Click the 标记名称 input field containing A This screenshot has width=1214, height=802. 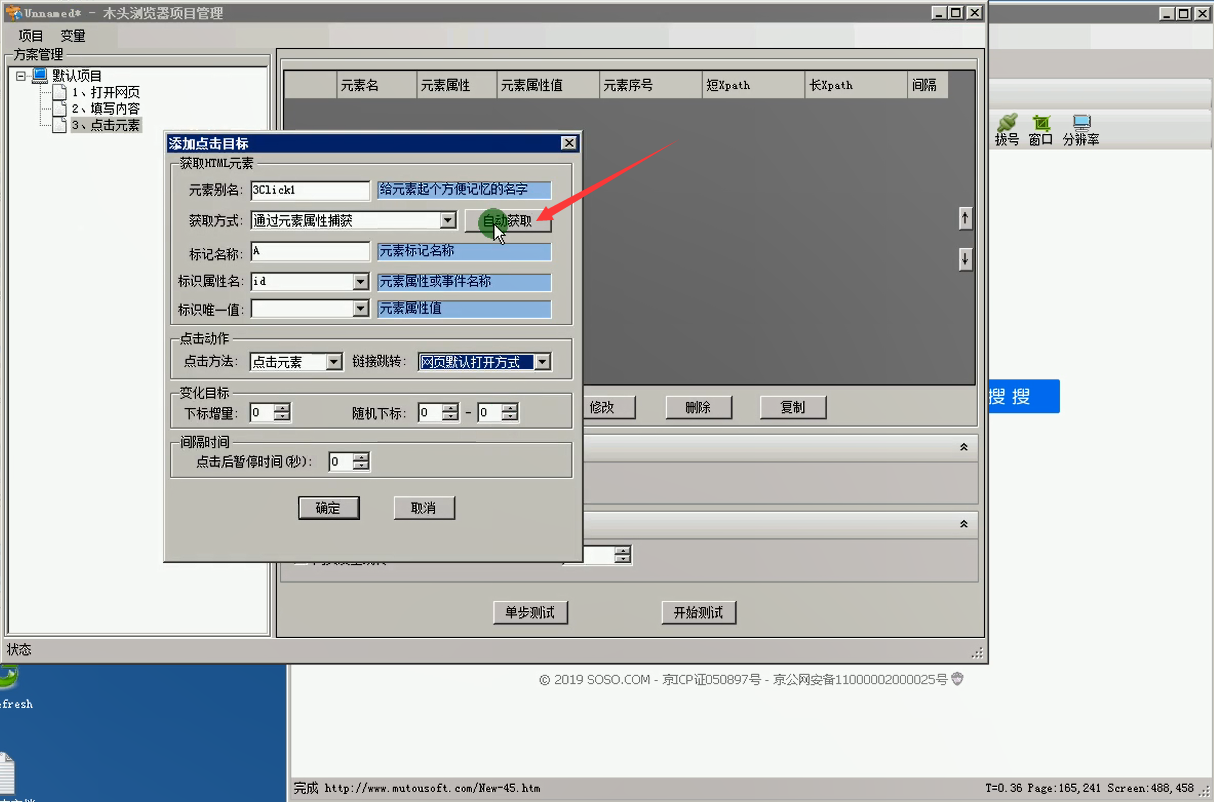tap(310, 251)
